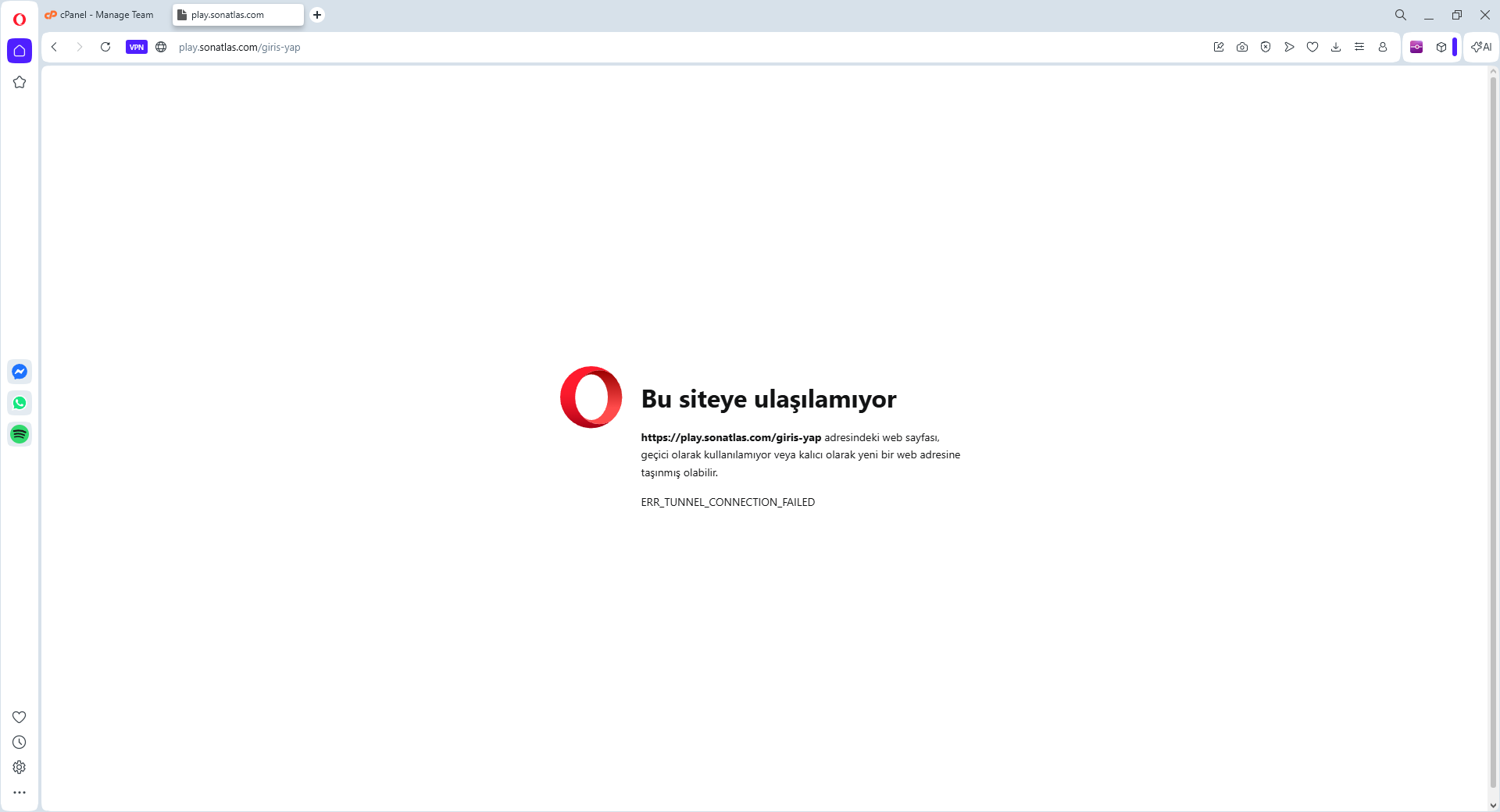Go forward to next page
1500x812 pixels.
point(80,47)
